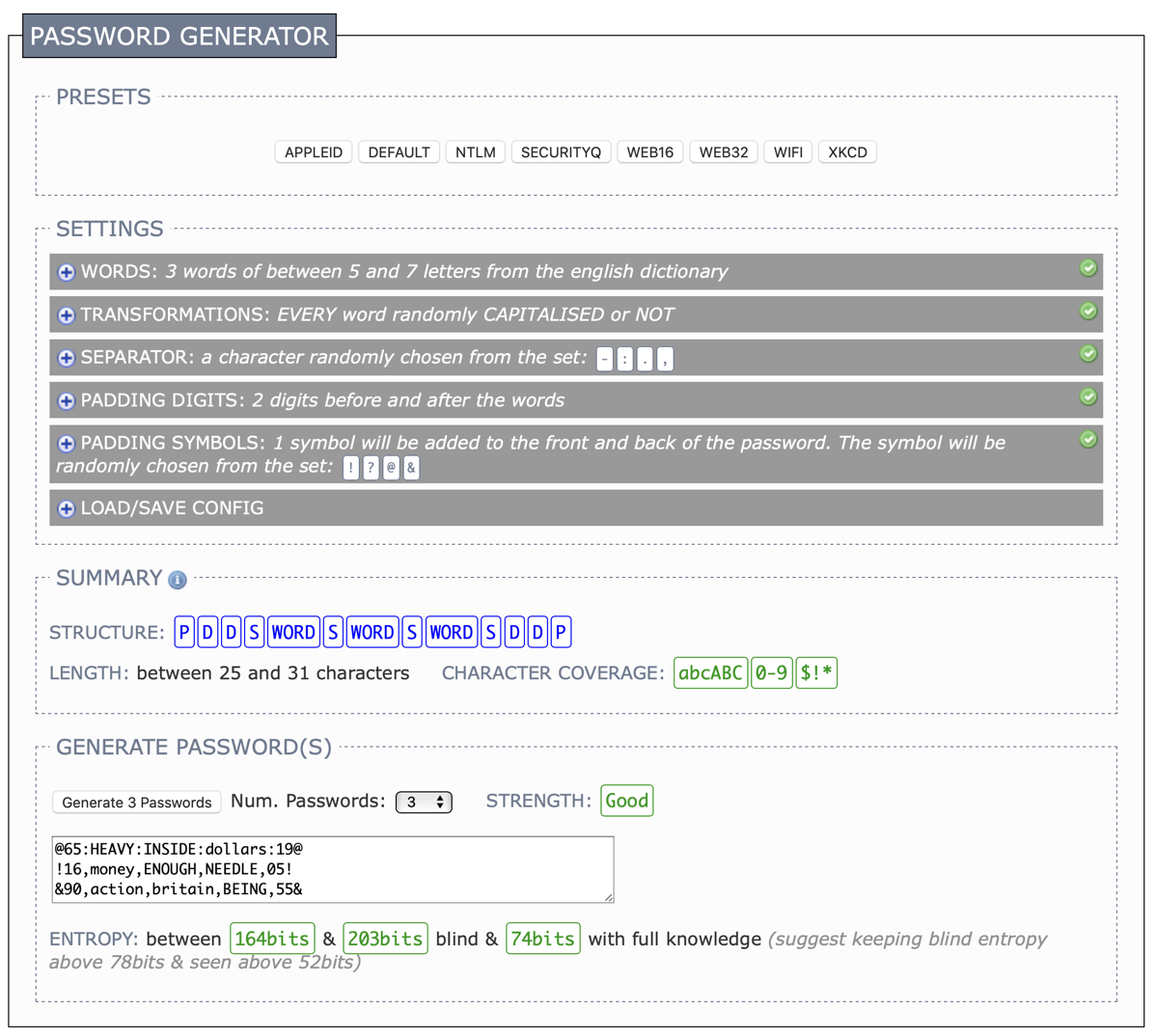This screenshot has height=1036, width=1156.
Task: Choose the WIFI preset
Action: [x=787, y=152]
